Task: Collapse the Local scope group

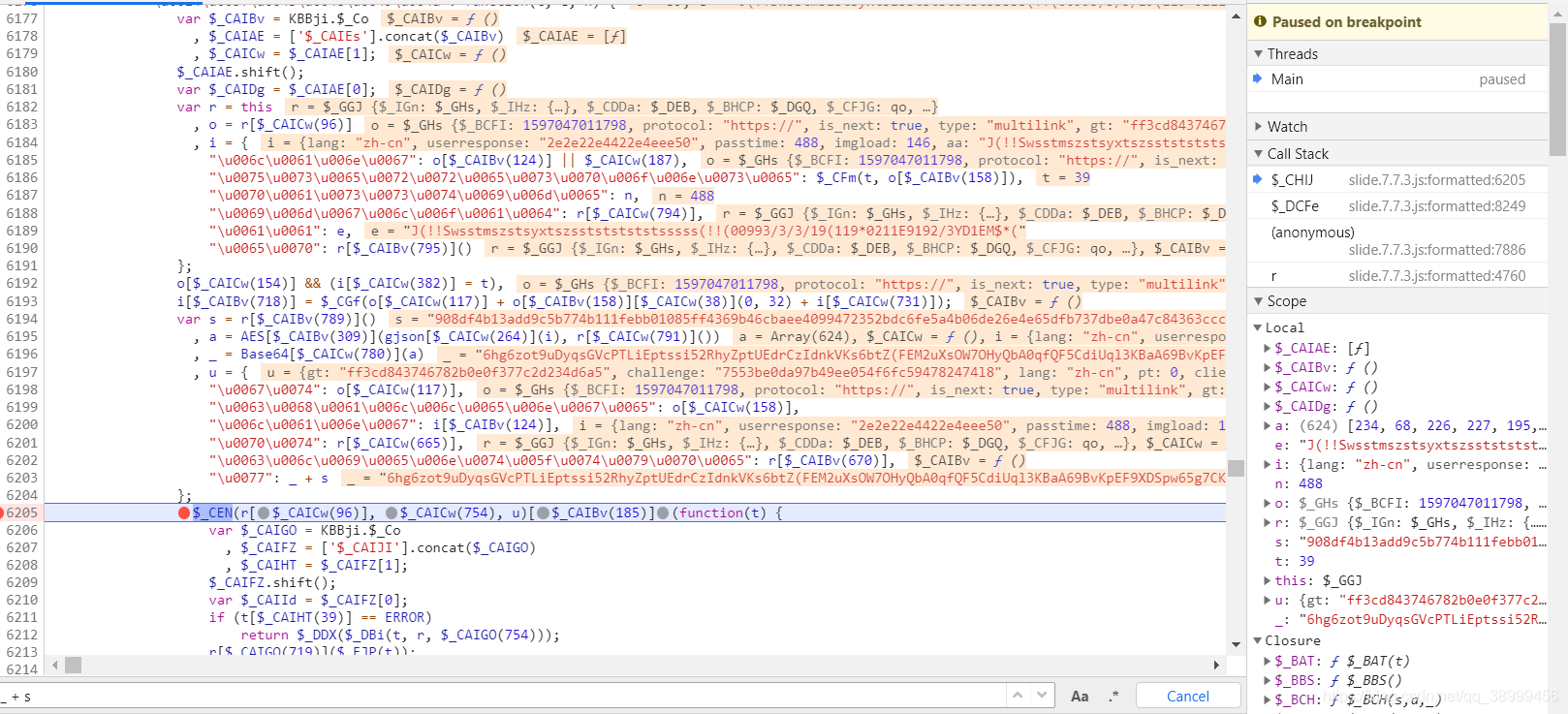Action: coord(1258,327)
